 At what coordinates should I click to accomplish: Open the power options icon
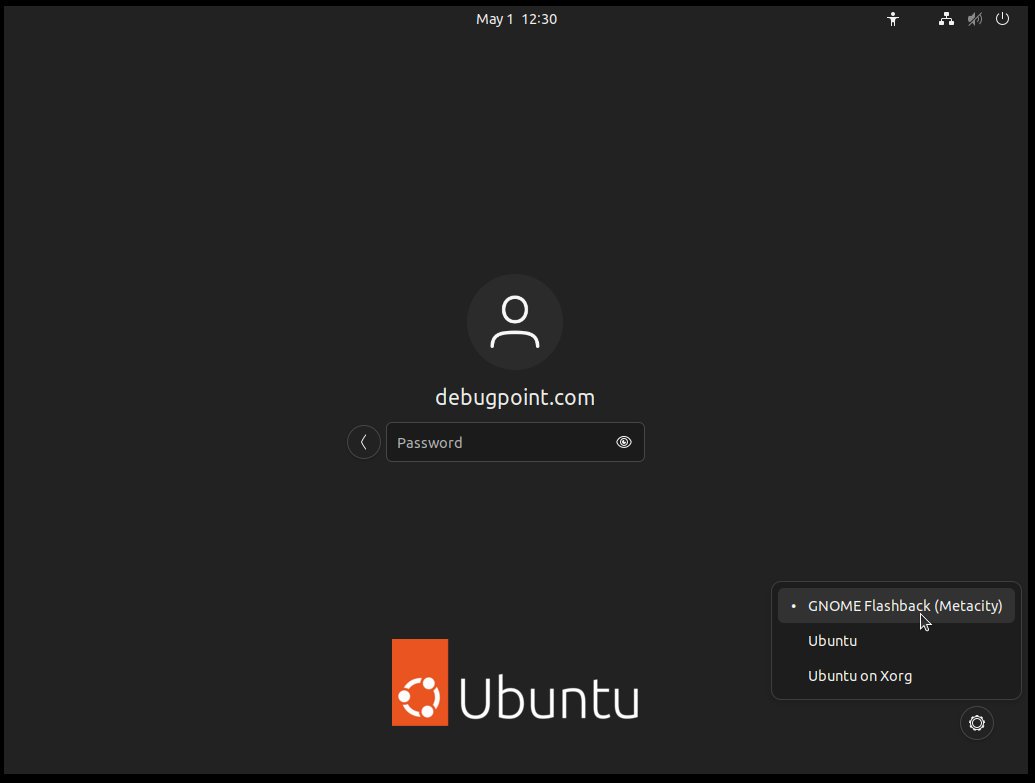point(1002,18)
